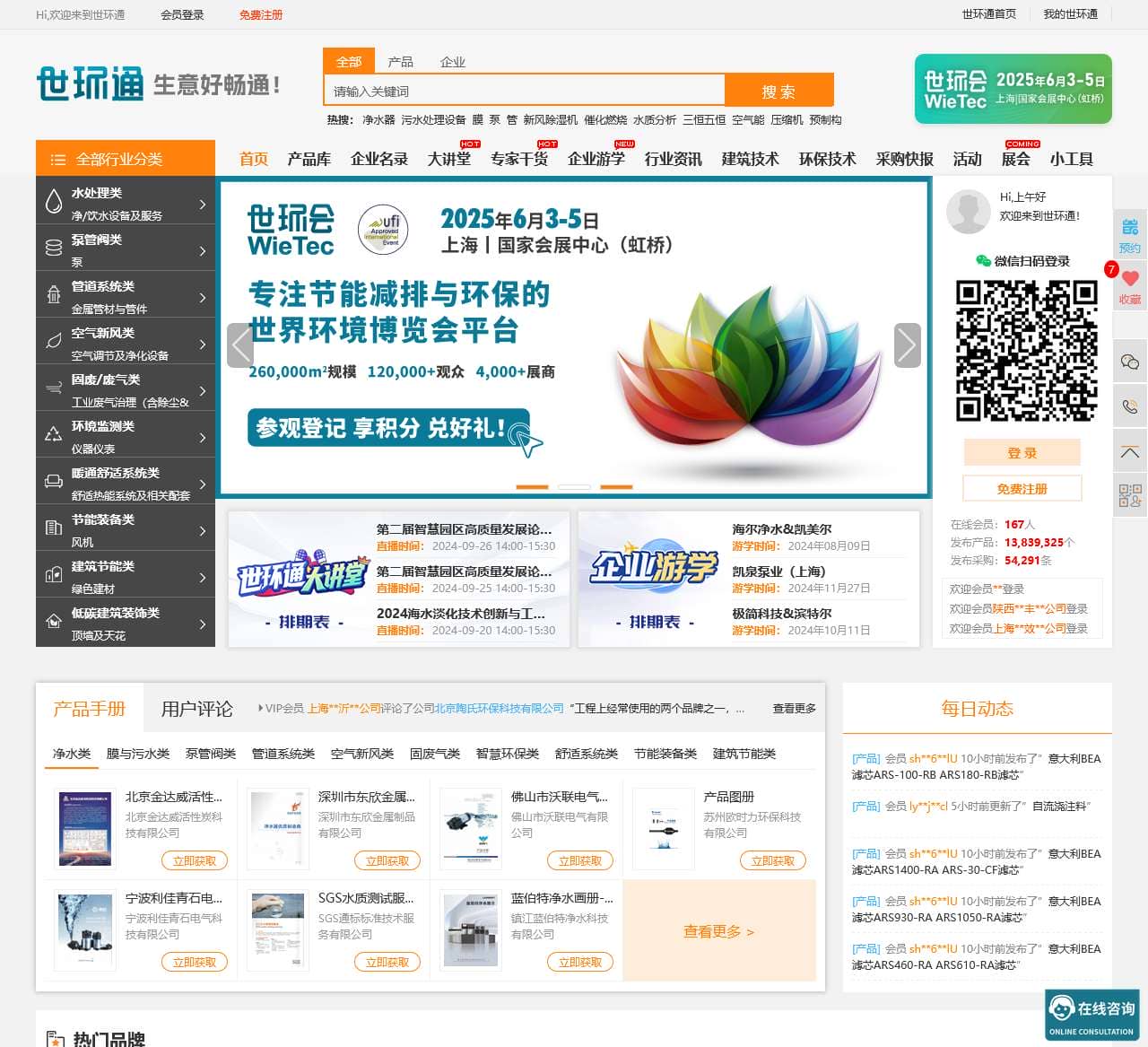Click the heart favorites icon
Image resolution: width=1148 pixels, height=1047 pixels.
tap(1129, 279)
